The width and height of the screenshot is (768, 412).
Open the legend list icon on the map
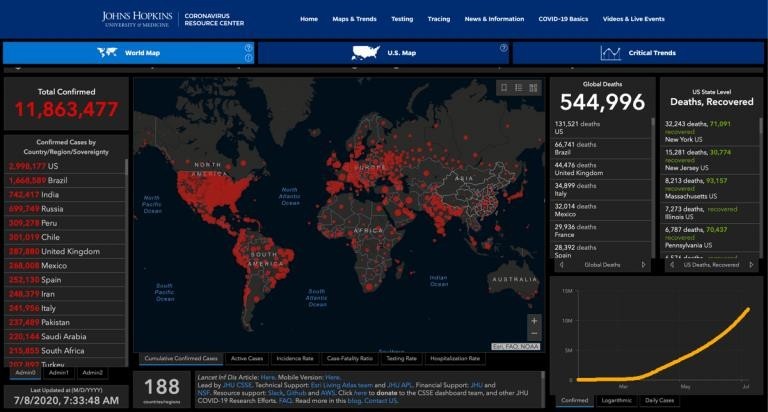(519, 88)
